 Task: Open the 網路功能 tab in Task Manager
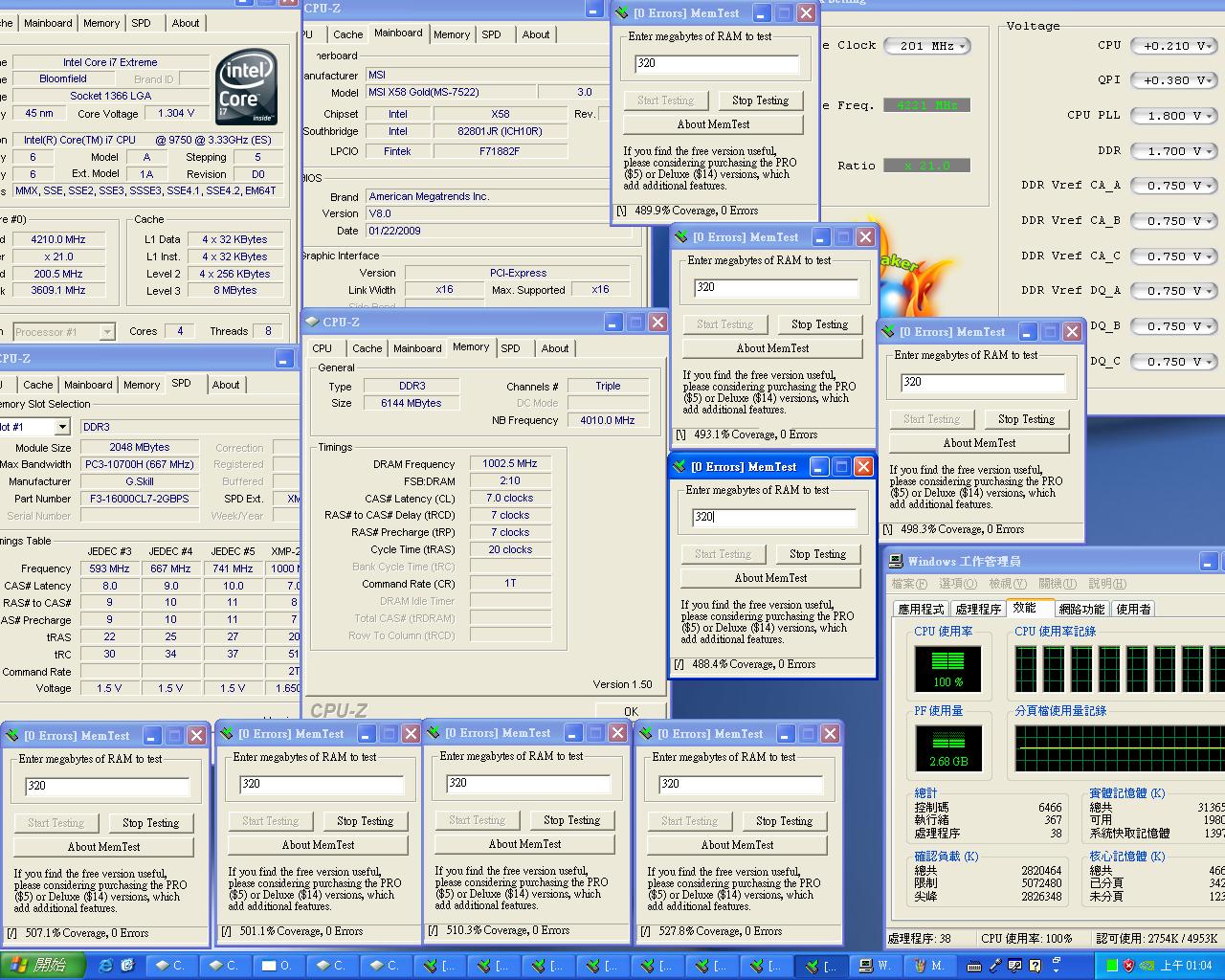pyautogui.click(x=1082, y=609)
